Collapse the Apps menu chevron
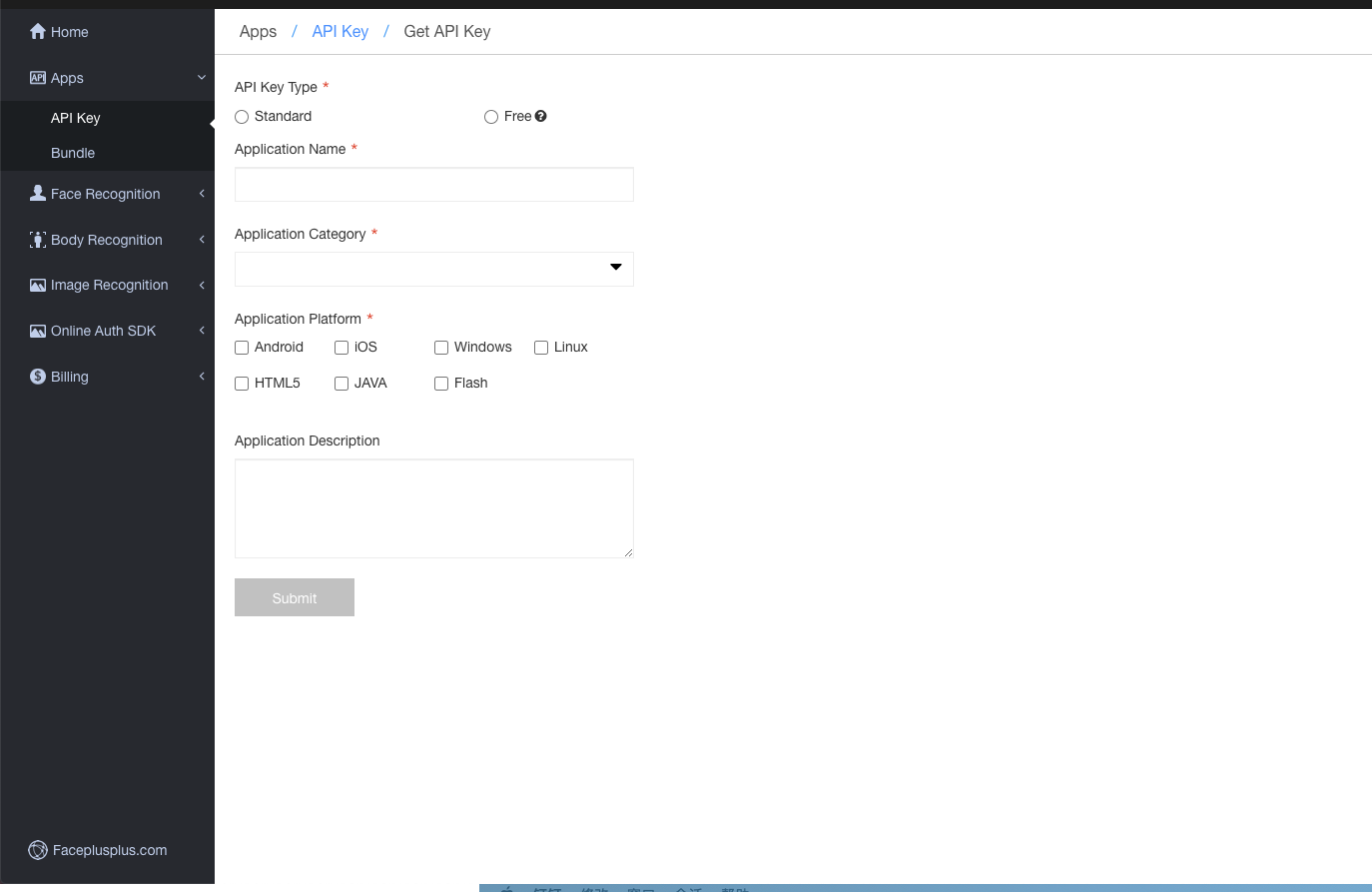The width and height of the screenshot is (1372, 892). pyautogui.click(x=202, y=78)
